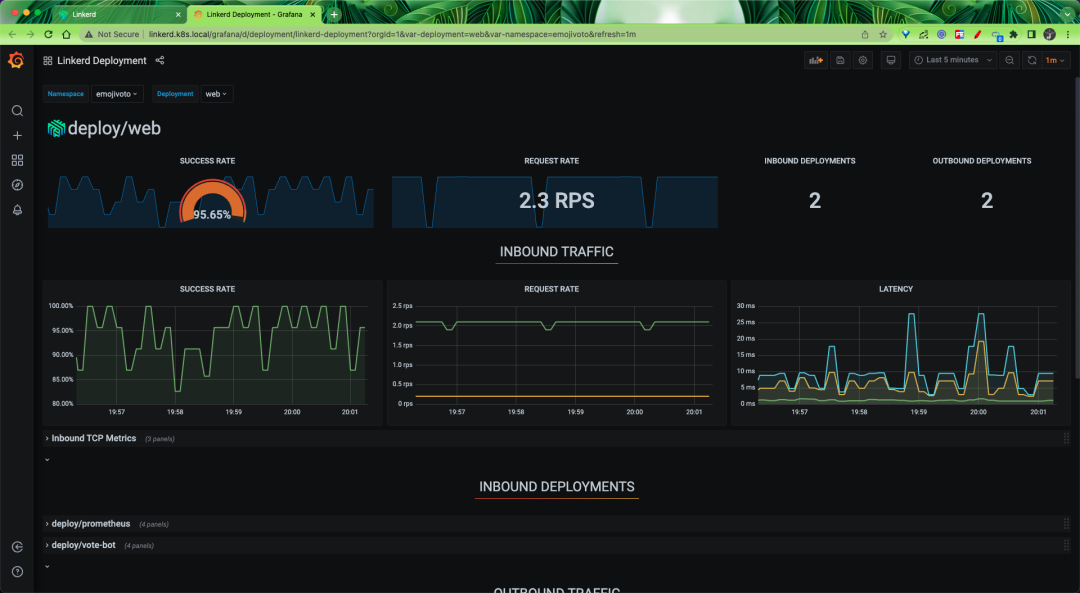
Task: Cycle view mode with monitor icon
Action: pyautogui.click(x=891, y=61)
